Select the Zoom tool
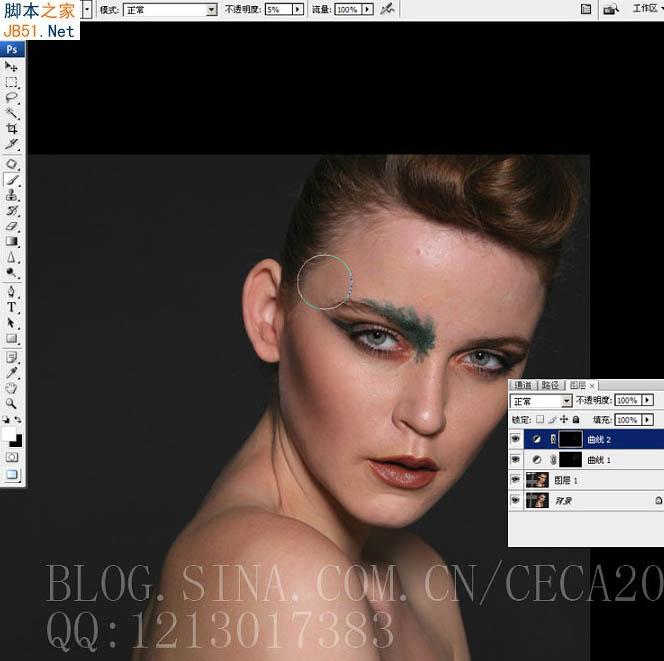This screenshot has height=661, width=664. [11, 404]
